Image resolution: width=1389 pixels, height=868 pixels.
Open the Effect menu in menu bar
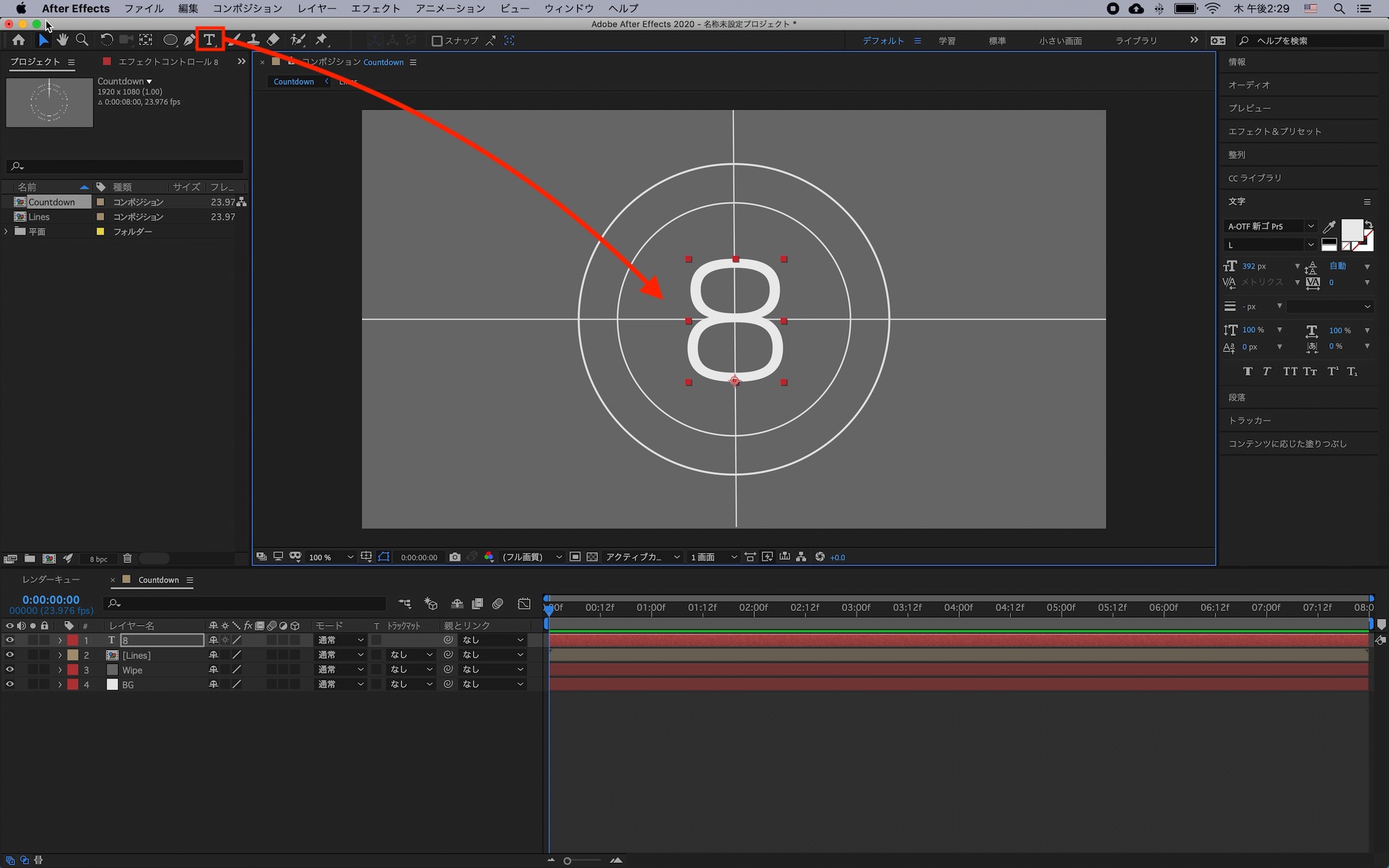click(375, 8)
